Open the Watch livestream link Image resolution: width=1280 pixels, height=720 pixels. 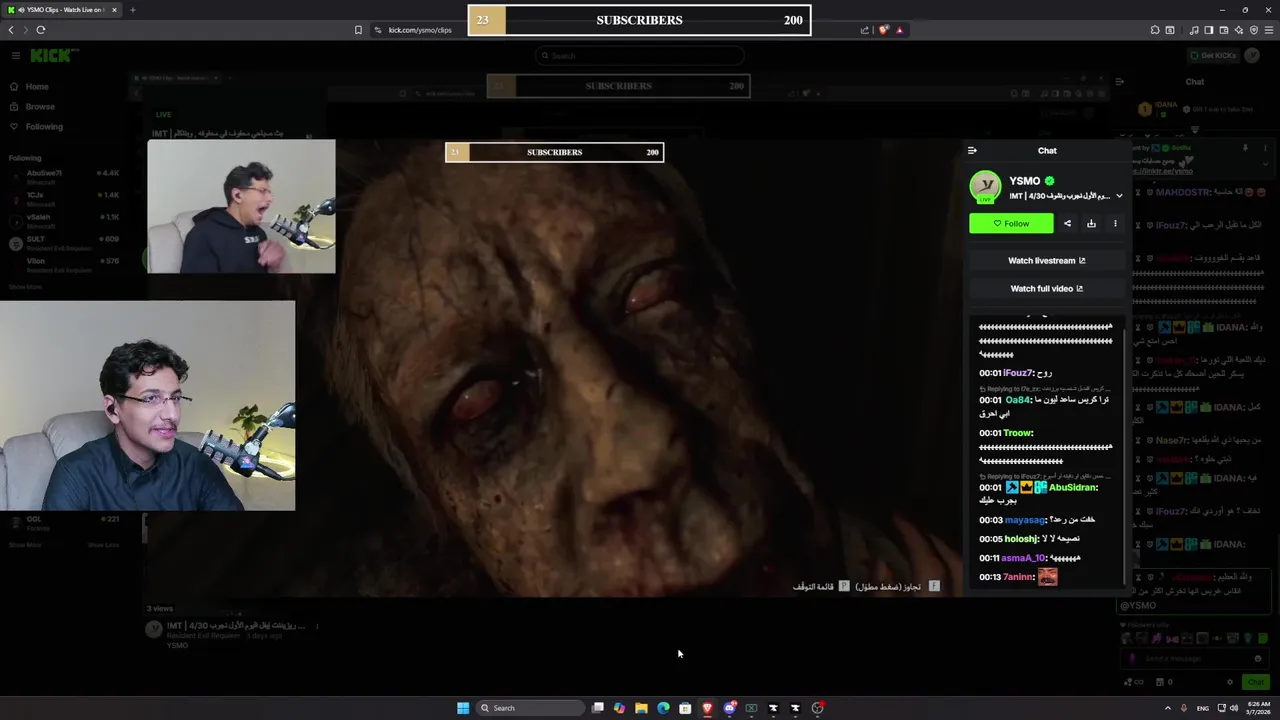coord(1046,261)
